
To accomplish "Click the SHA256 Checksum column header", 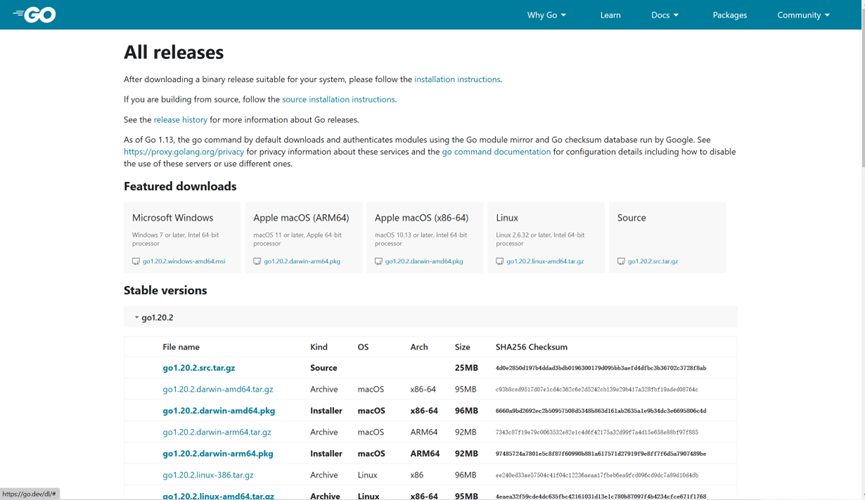I will click(531, 347).
